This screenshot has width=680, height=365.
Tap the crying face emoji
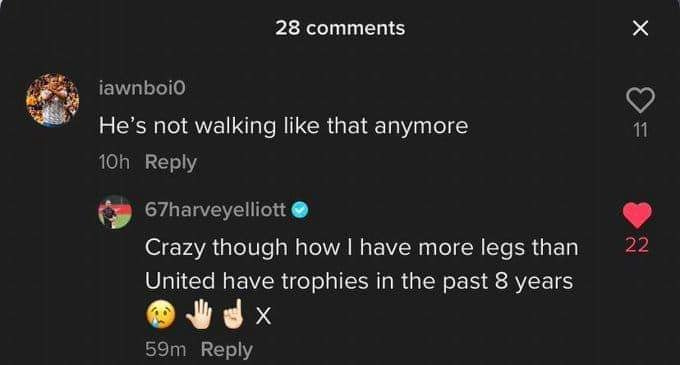tap(161, 315)
